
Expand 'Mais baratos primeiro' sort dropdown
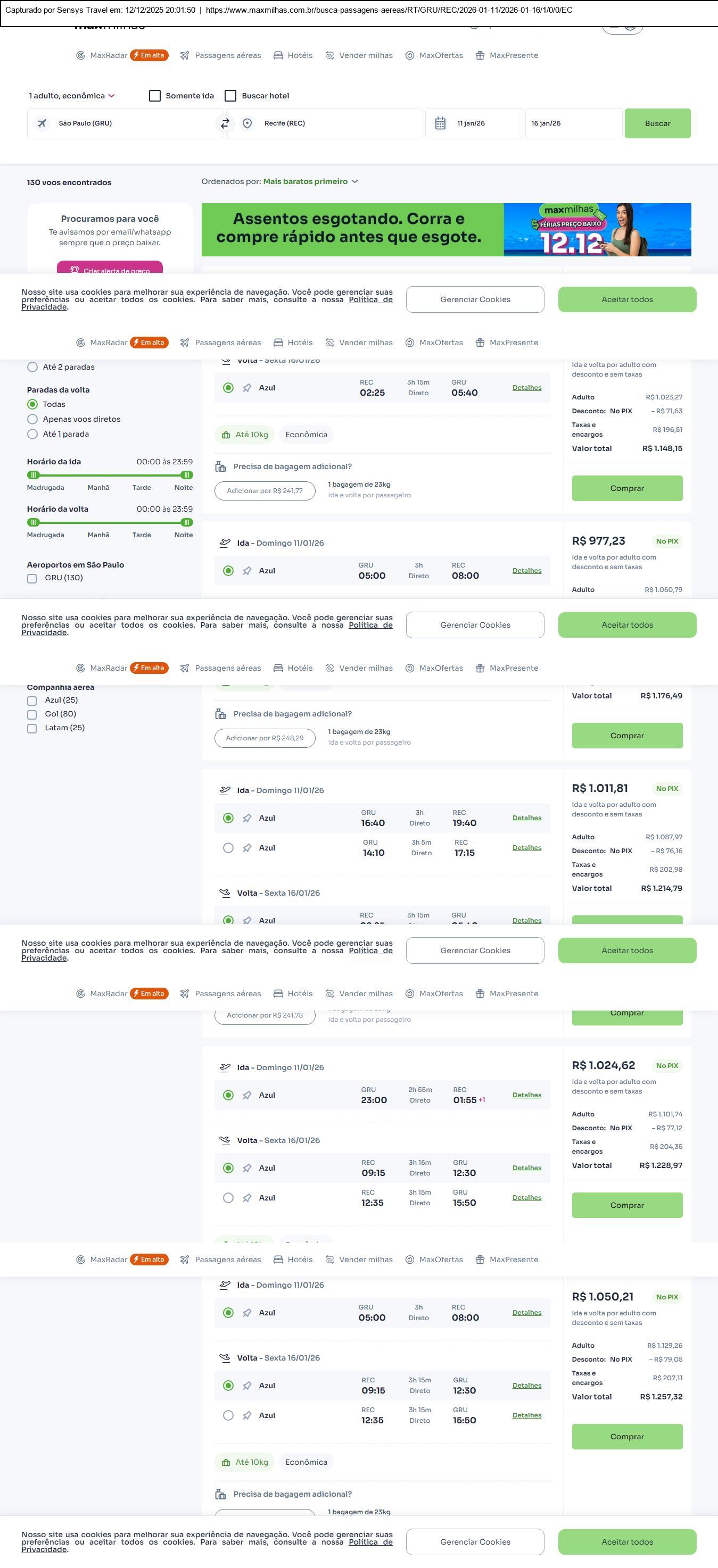(x=310, y=181)
